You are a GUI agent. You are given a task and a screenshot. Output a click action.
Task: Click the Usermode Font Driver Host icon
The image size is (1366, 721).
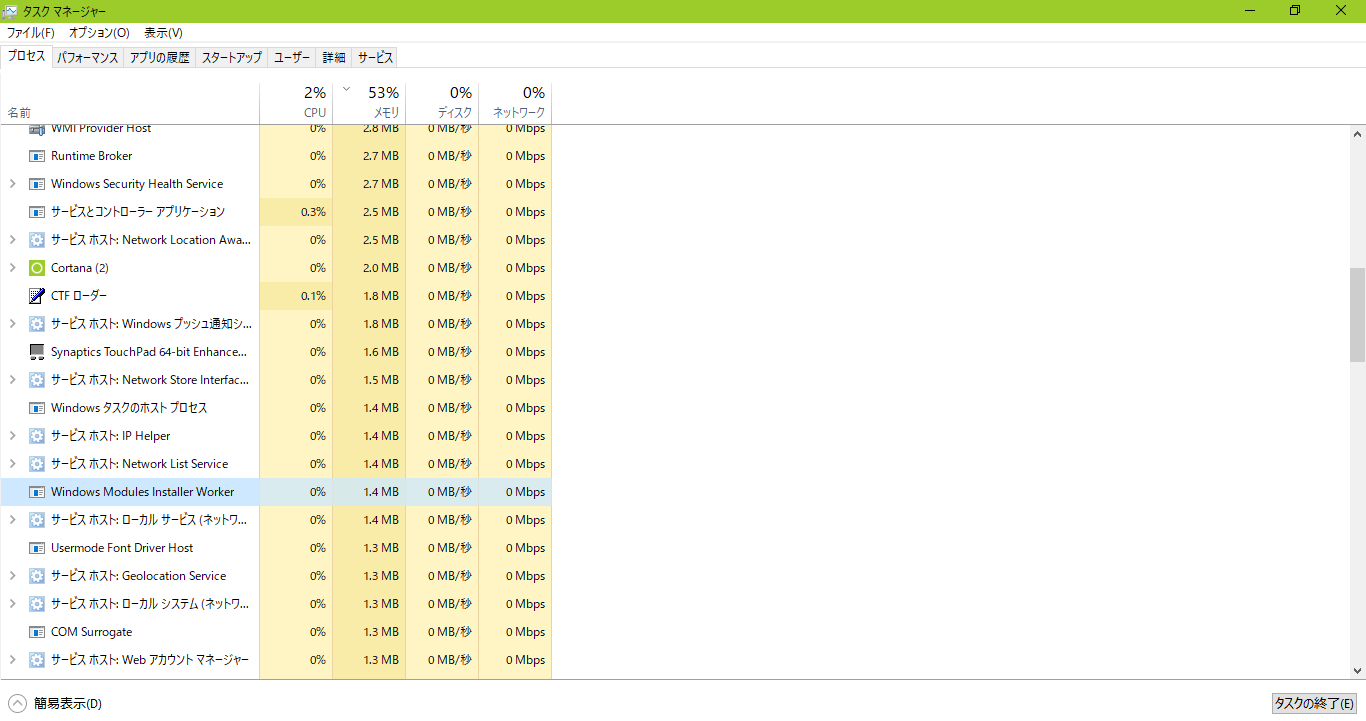point(37,548)
